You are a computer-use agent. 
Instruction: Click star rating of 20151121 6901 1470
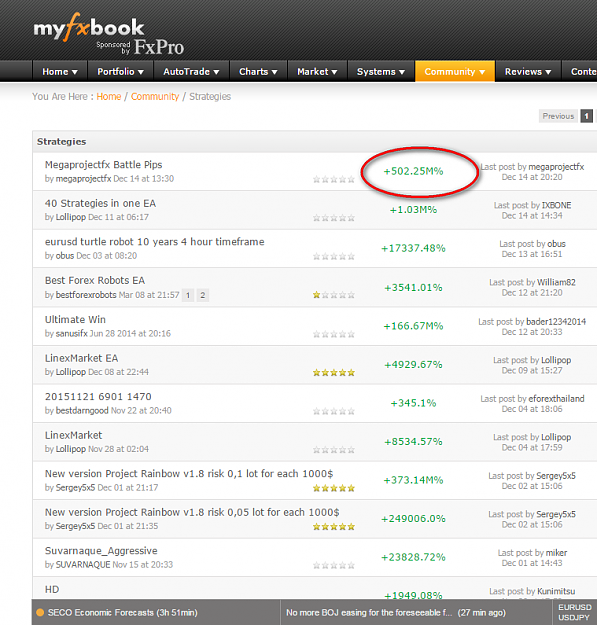coord(334,411)
